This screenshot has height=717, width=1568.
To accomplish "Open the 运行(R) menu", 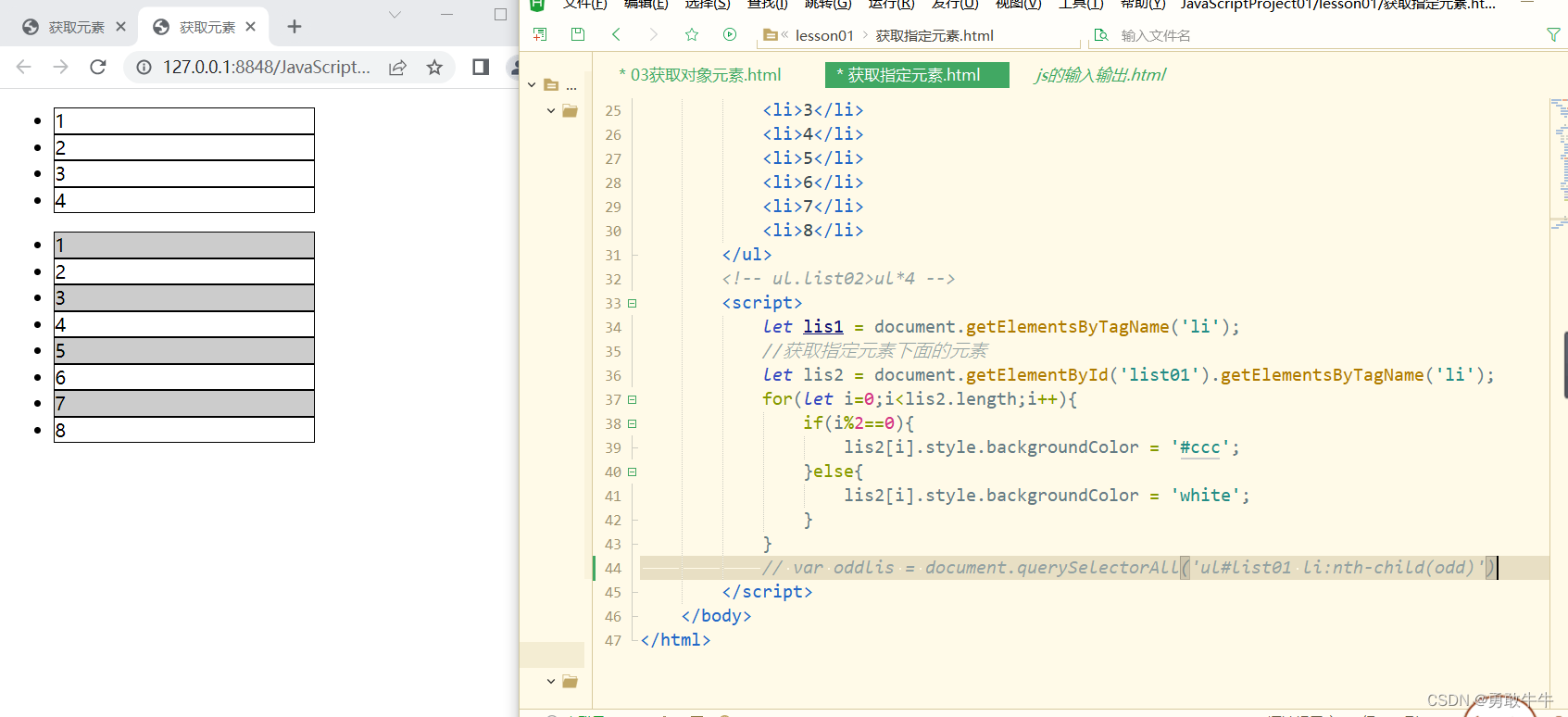I will [891, 5].
